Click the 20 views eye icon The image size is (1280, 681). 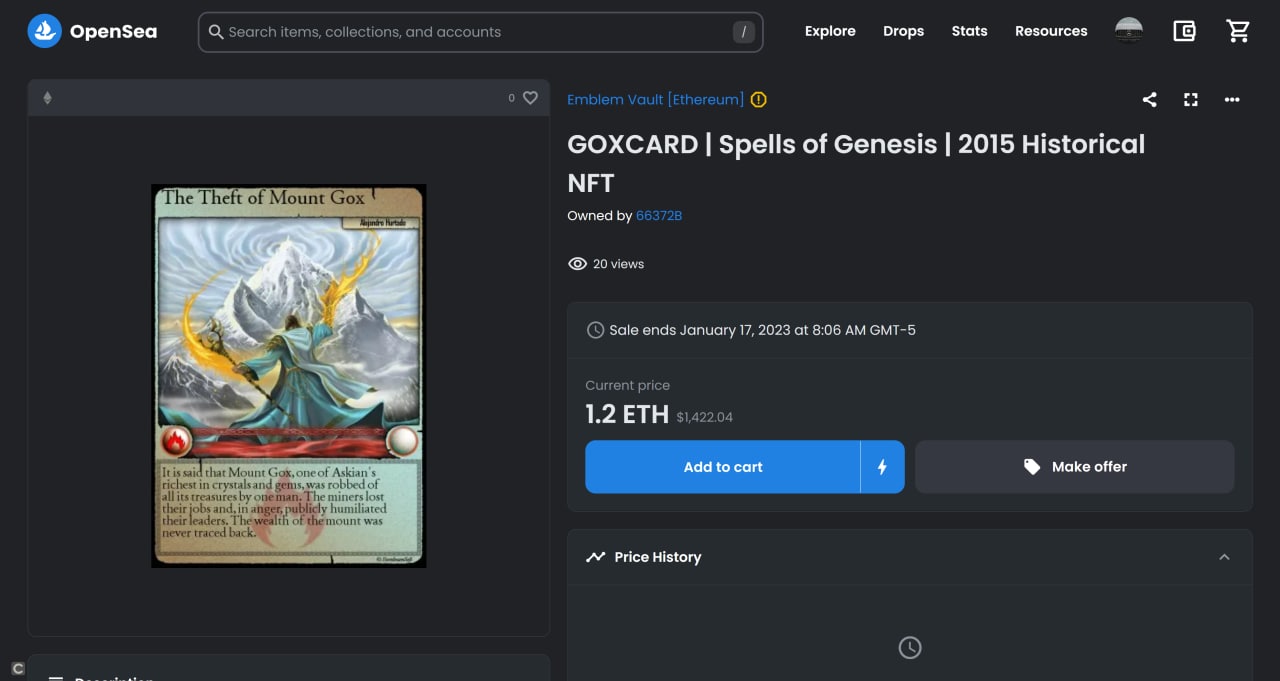click(x=577, y=264)
